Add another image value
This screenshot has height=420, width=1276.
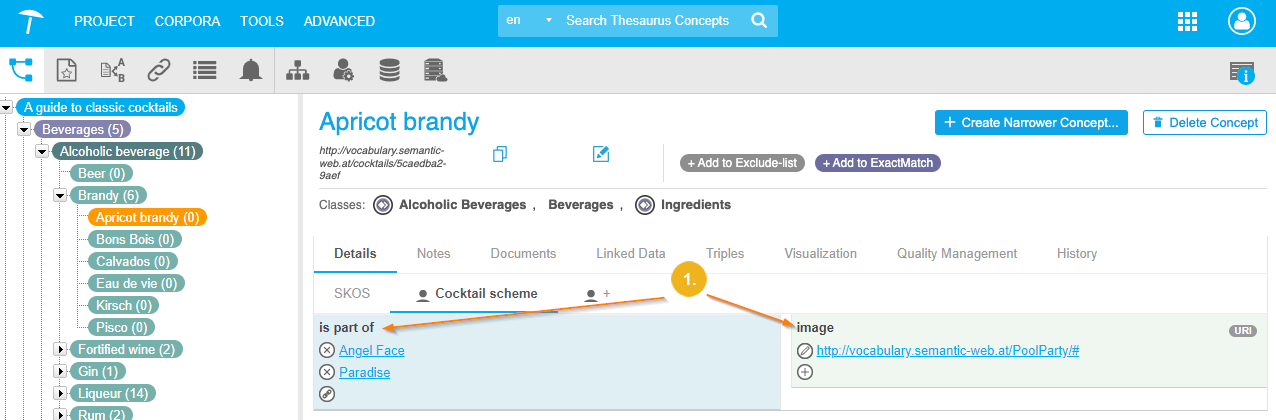pyautogui.click(x=805, y=372)
